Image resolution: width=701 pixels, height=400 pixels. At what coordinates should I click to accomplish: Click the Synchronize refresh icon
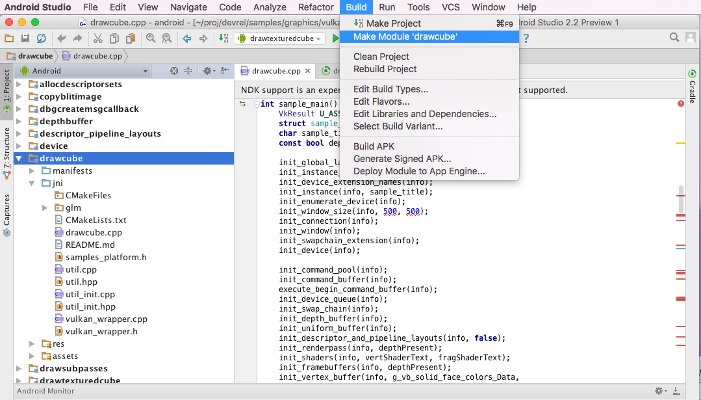[41, 38]
